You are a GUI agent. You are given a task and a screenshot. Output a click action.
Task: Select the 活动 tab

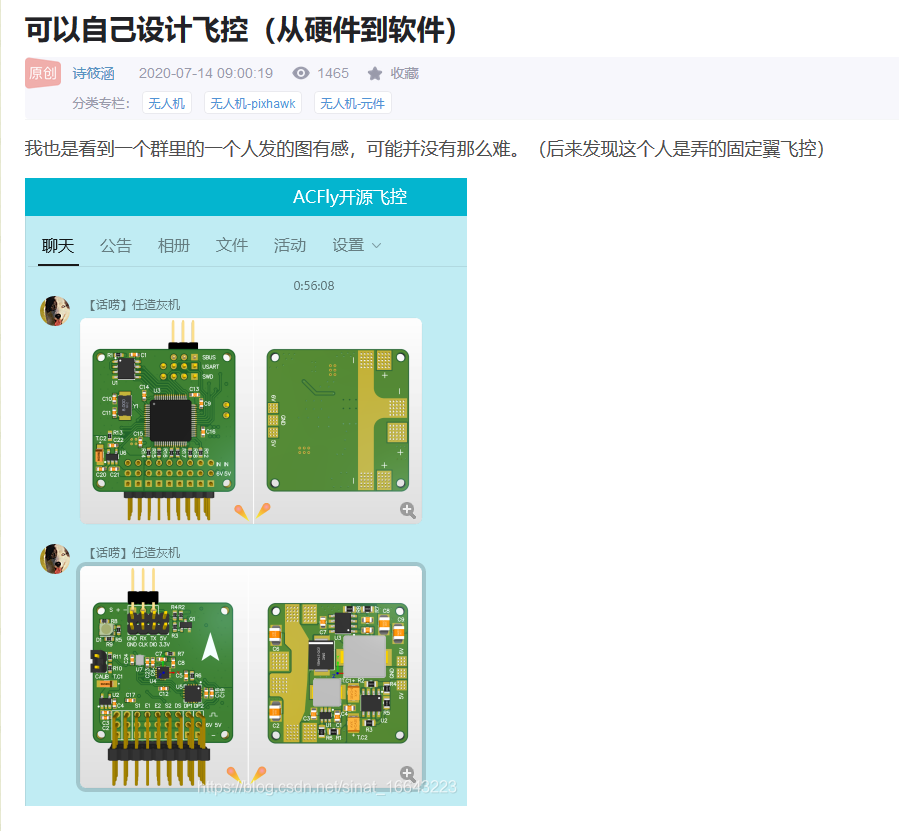coord(290,245)
